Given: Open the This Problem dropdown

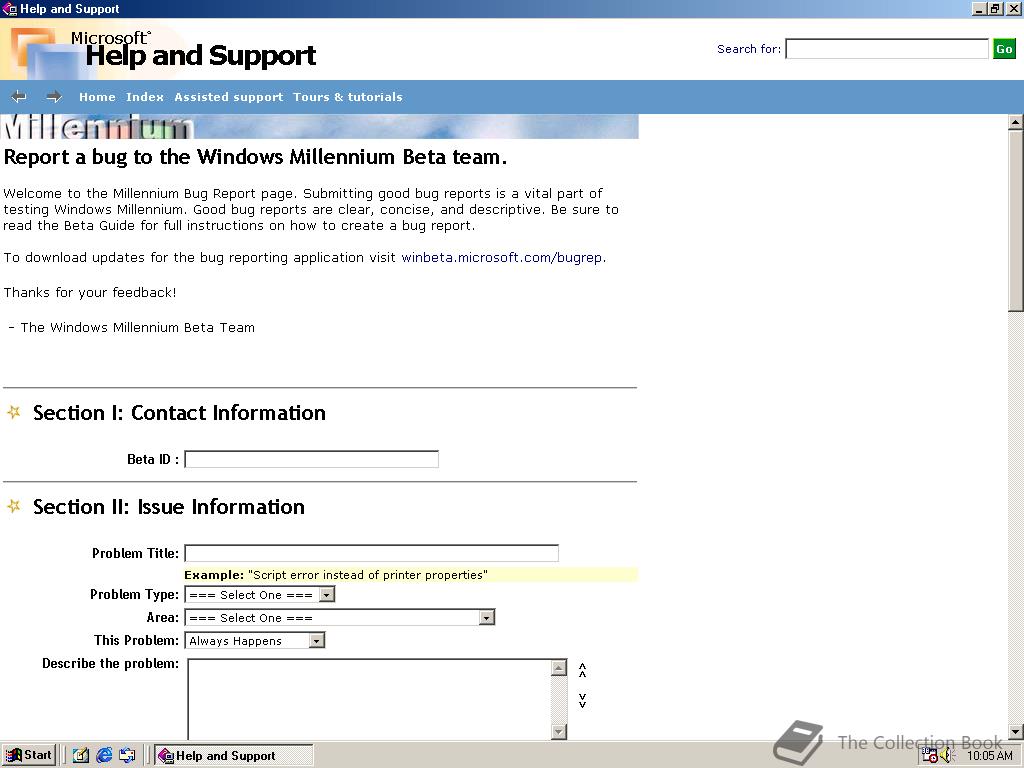Looking at the screenshot, I should pos(255,641).
